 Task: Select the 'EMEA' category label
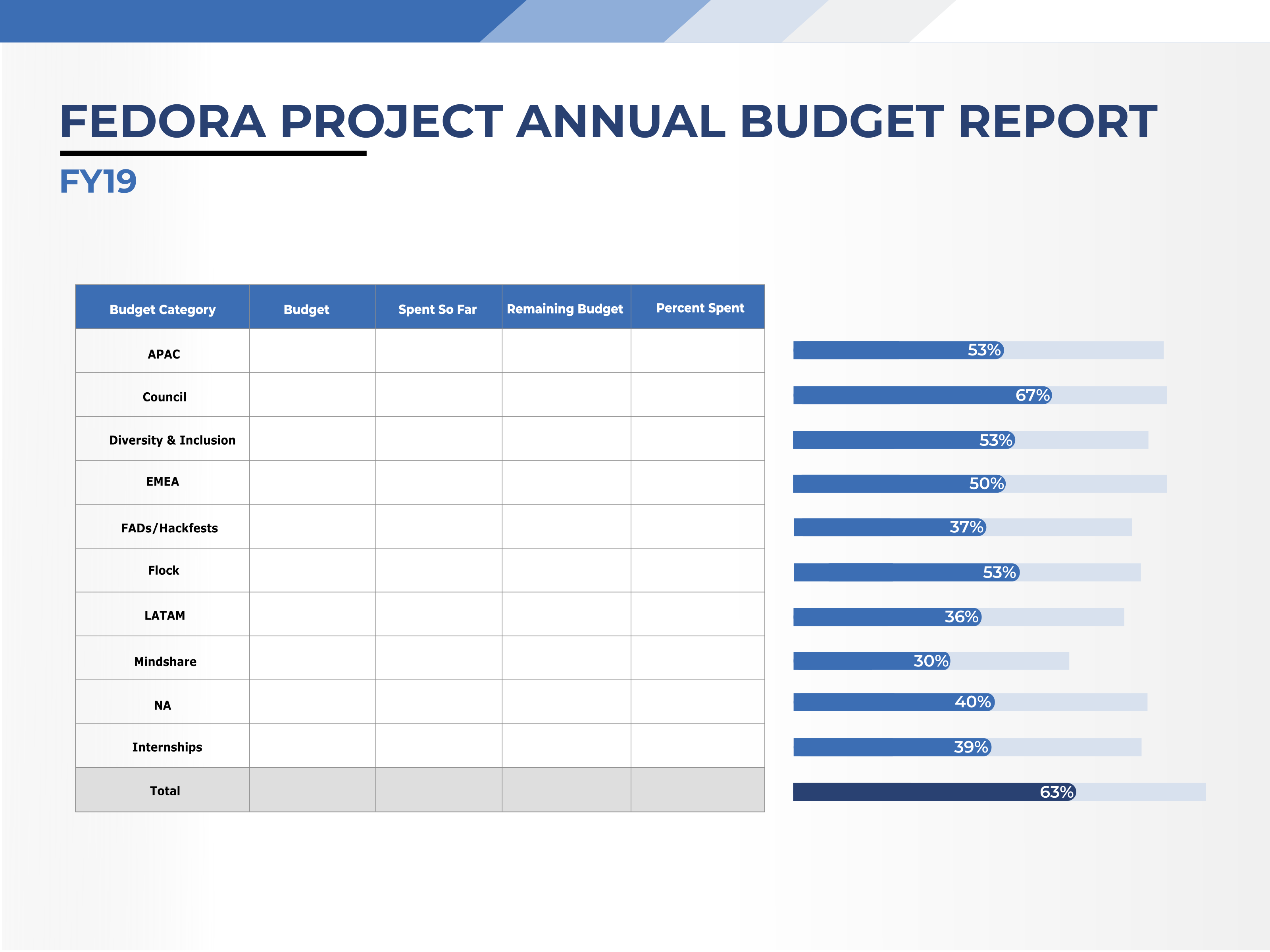point(162,482)
